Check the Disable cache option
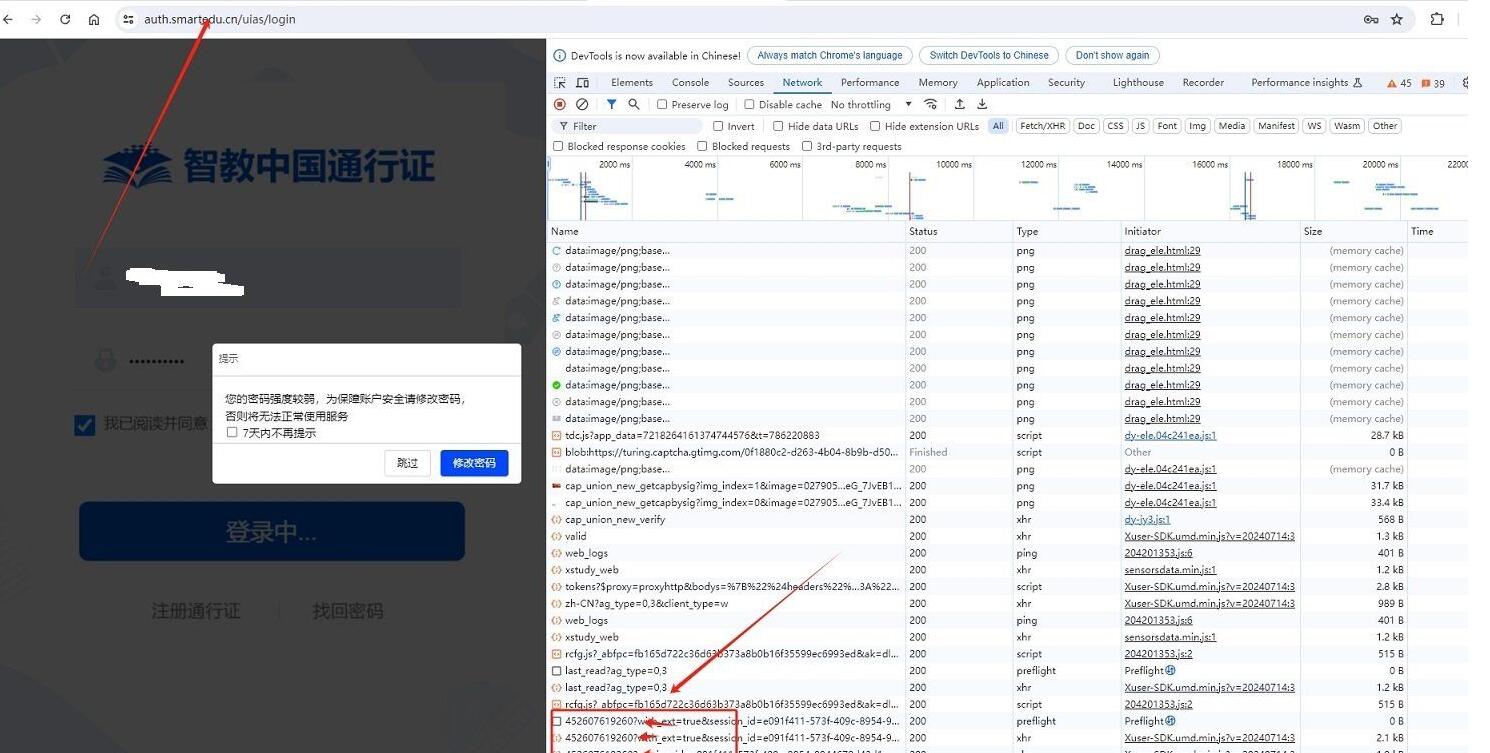This screenshot has width=1490, height=753. [749, 104]
